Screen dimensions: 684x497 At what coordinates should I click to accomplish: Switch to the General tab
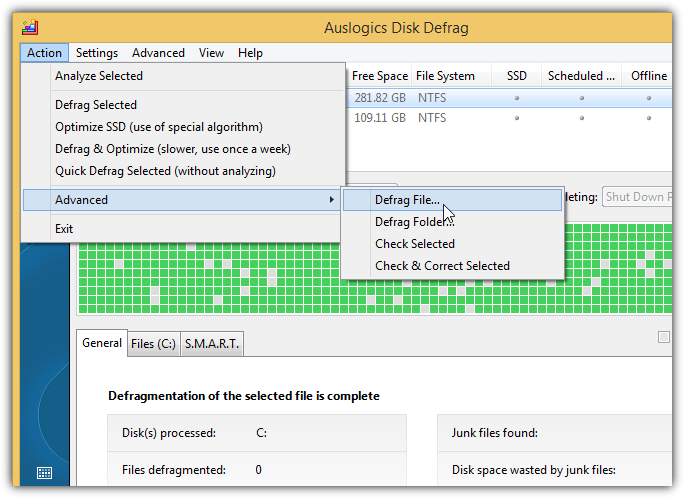[x=102, y=343]
